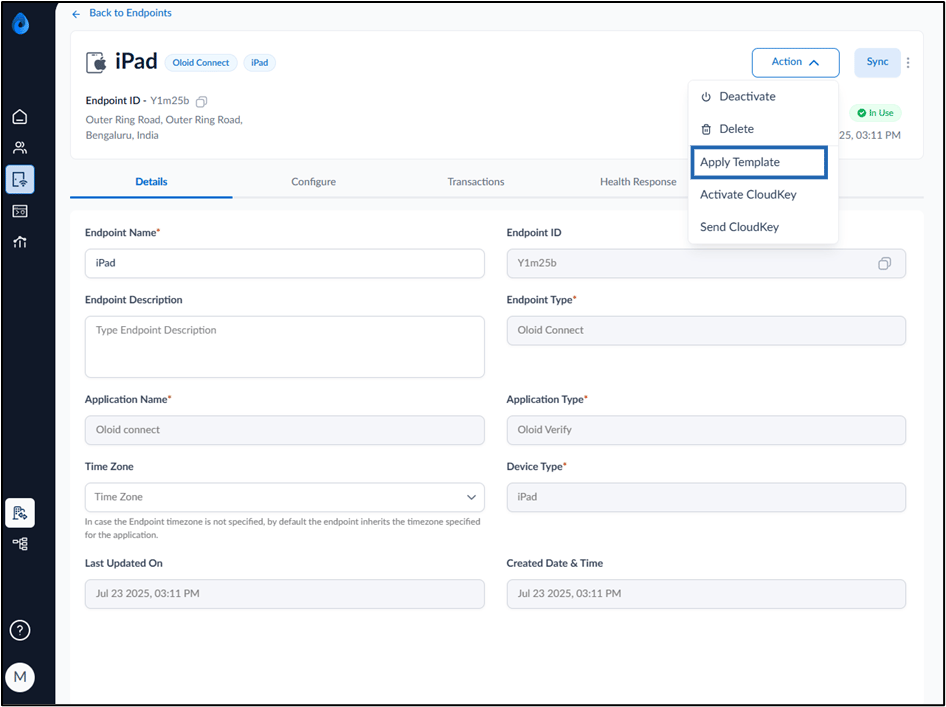
Task: Click the Endpoint Type field
Action: (x=706, y=331)
